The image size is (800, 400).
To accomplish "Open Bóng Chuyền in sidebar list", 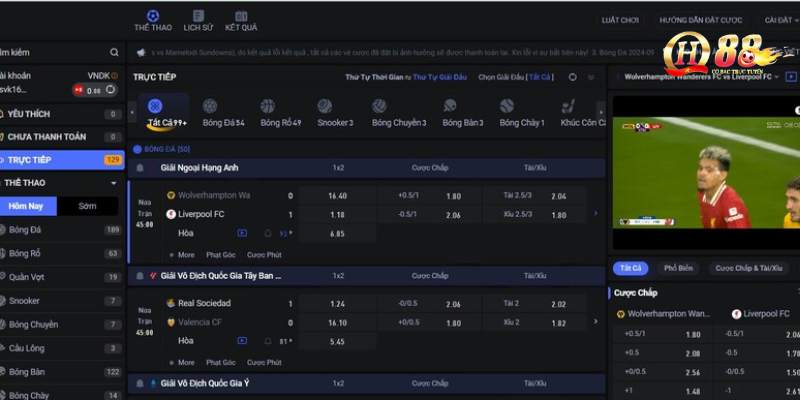I will tap(62, 324).
